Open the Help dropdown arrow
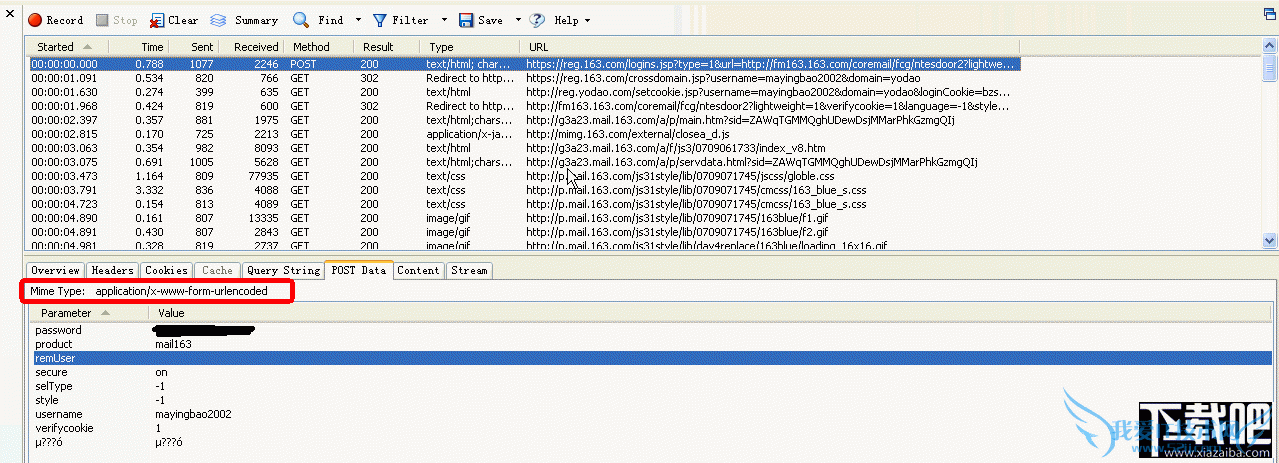This screenshot has width=1279, height=463. (587, 20)
